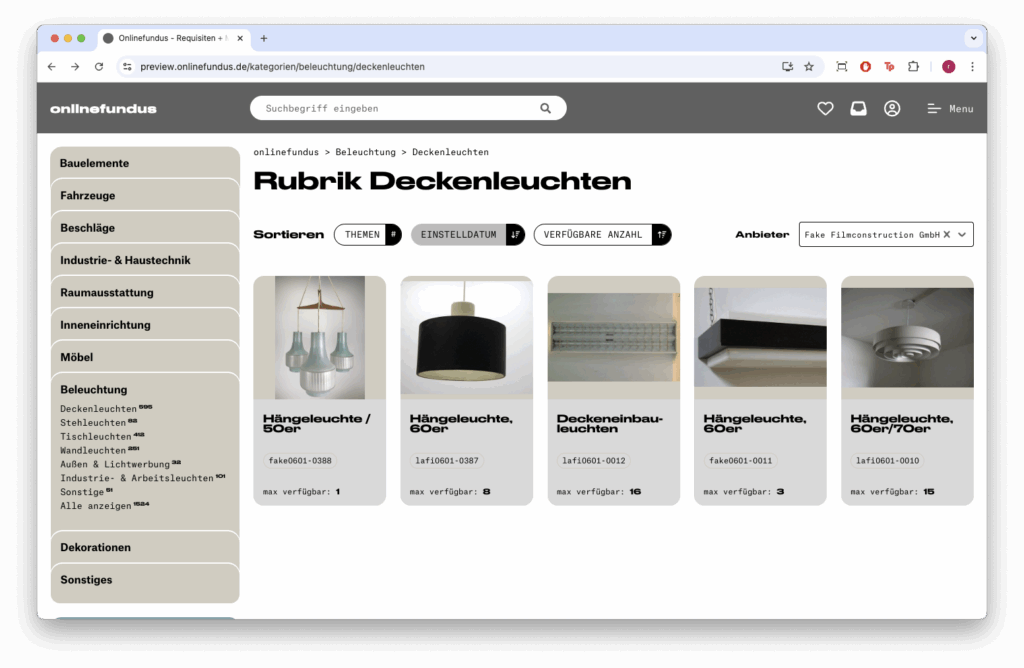This screenshot has width=1024, height=668.
Task: Open the browser extensions puzzle icon
Action: 913,67
